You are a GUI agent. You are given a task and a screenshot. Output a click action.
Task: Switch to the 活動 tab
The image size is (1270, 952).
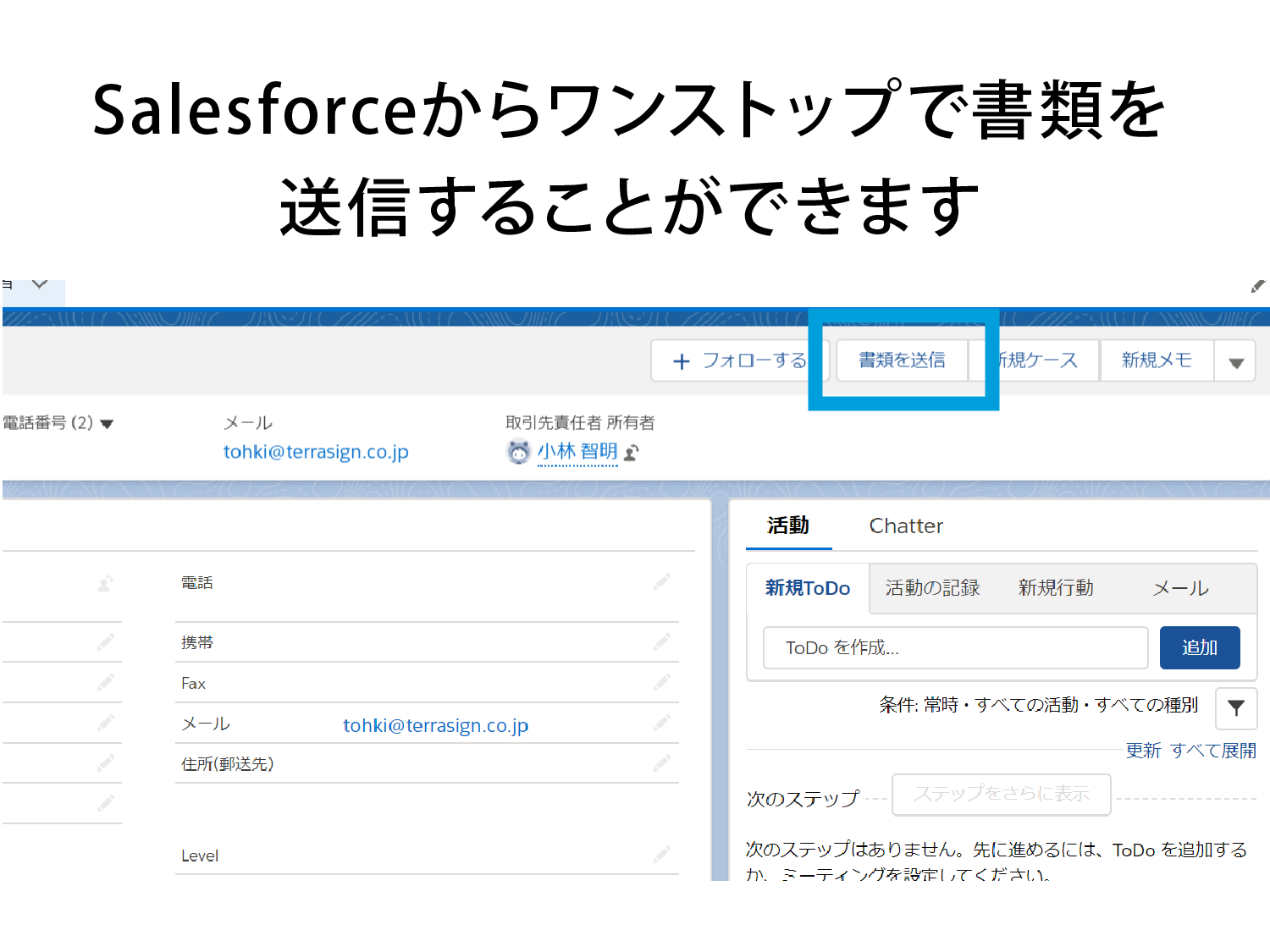point(788,526)
